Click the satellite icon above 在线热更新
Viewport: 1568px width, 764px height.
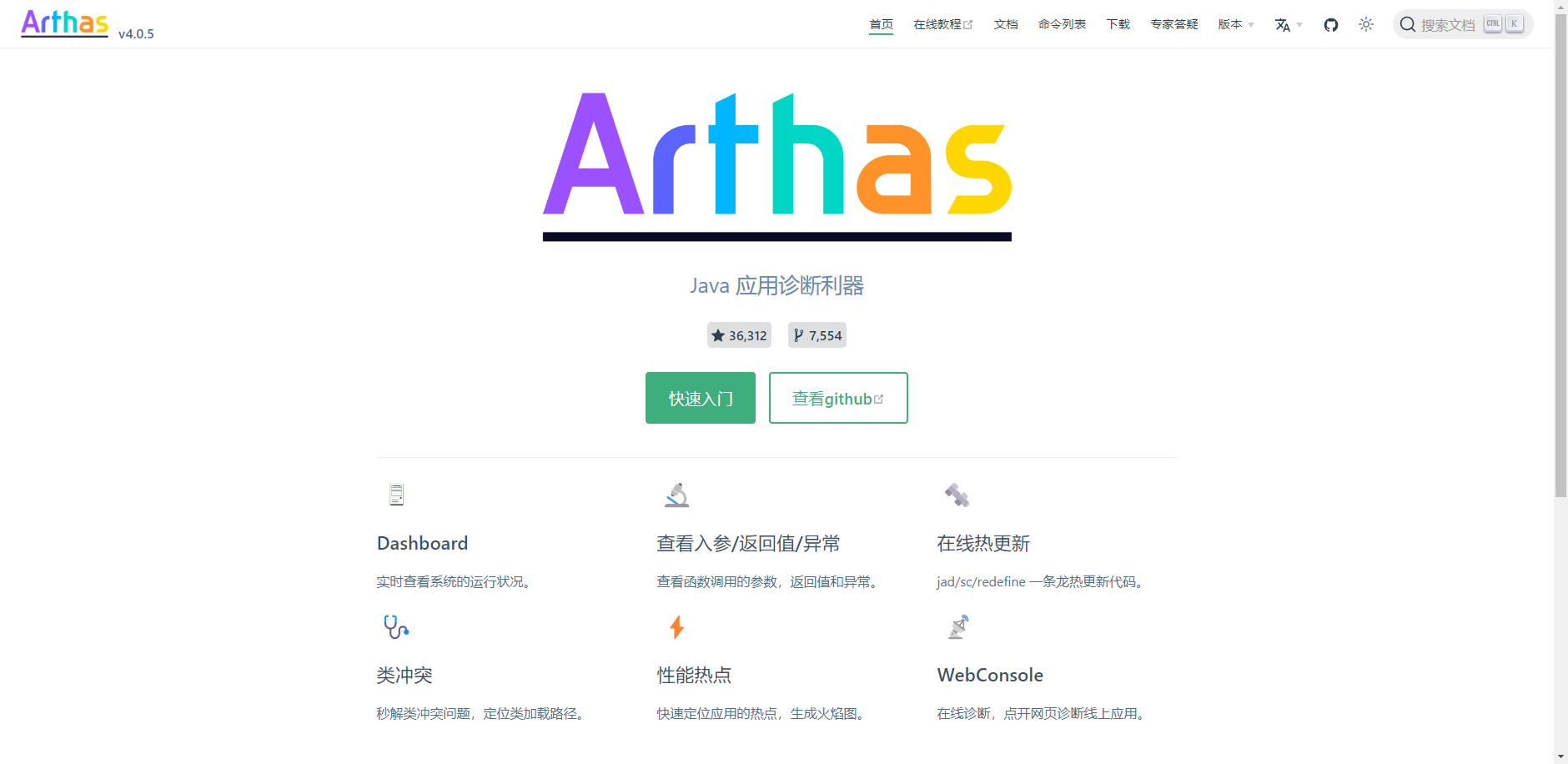tap(957, 495)
